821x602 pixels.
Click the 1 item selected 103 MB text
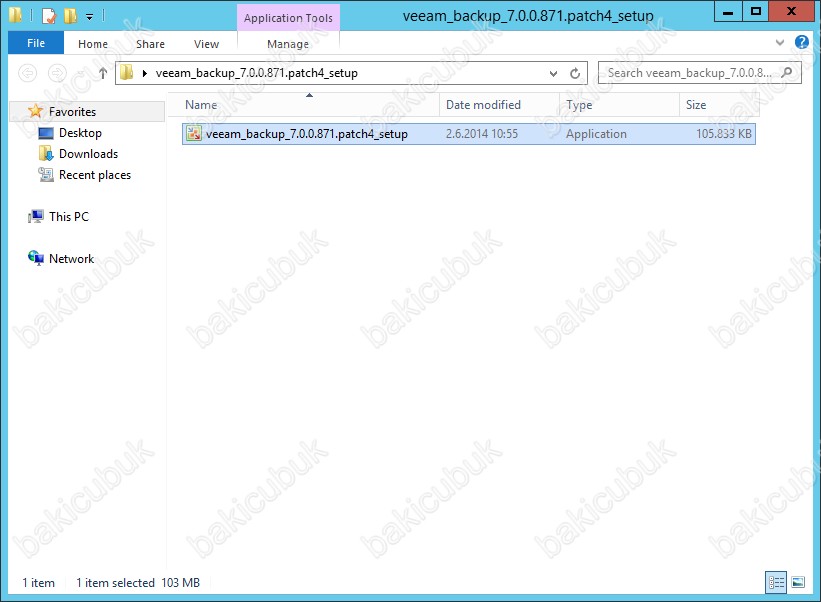[x=138, y=583]
